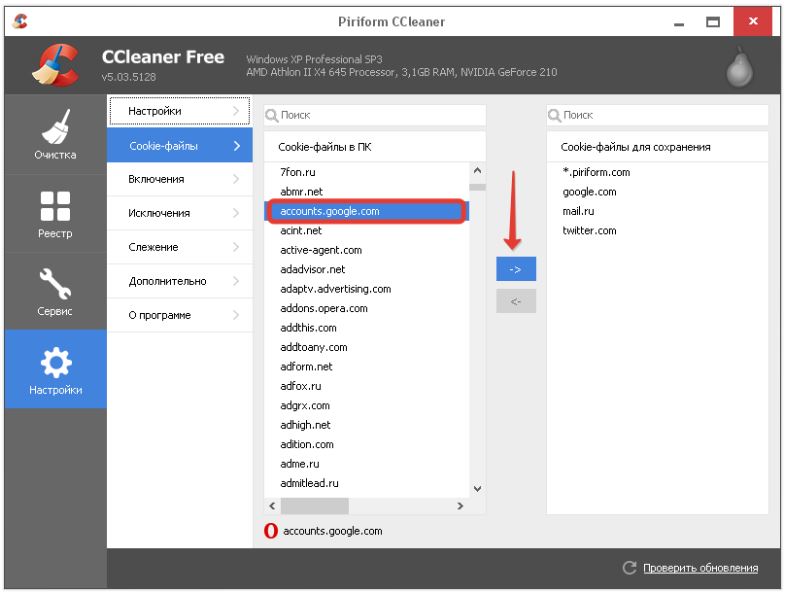Select adgrx.com in the cookie list

(366, 406)
